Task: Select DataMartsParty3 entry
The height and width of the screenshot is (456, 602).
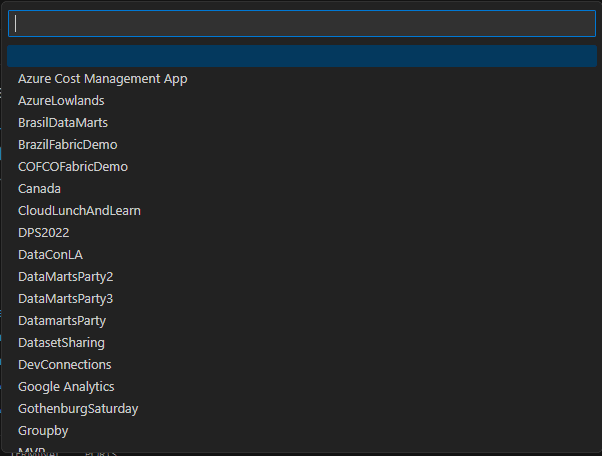Action: 302,298
